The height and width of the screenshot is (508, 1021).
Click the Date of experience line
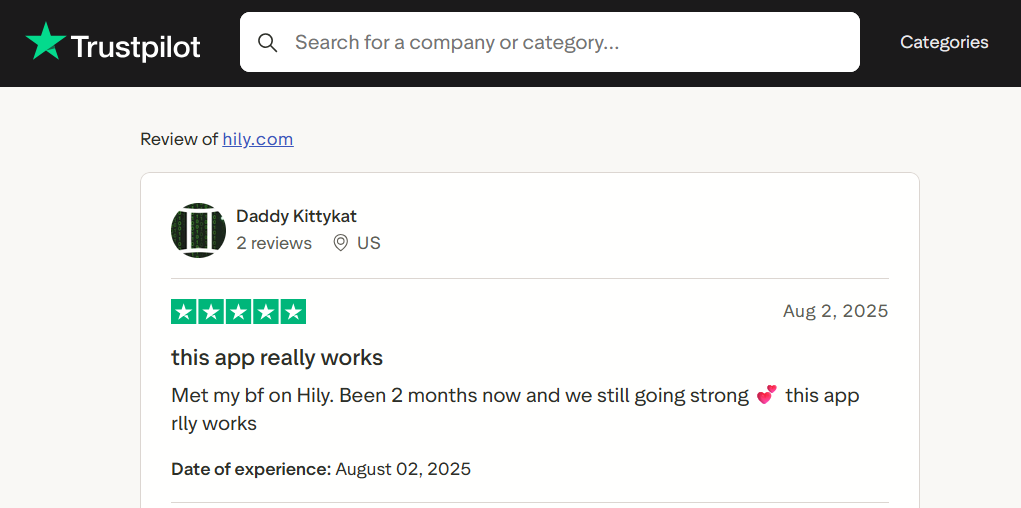click(321, 469)
